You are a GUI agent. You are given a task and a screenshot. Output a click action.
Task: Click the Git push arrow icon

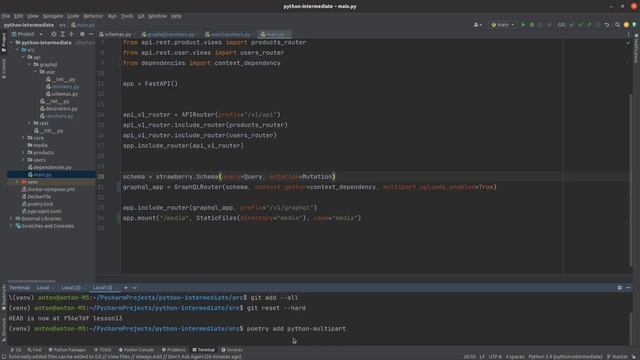pyautogui.click(x=589, y=25)
